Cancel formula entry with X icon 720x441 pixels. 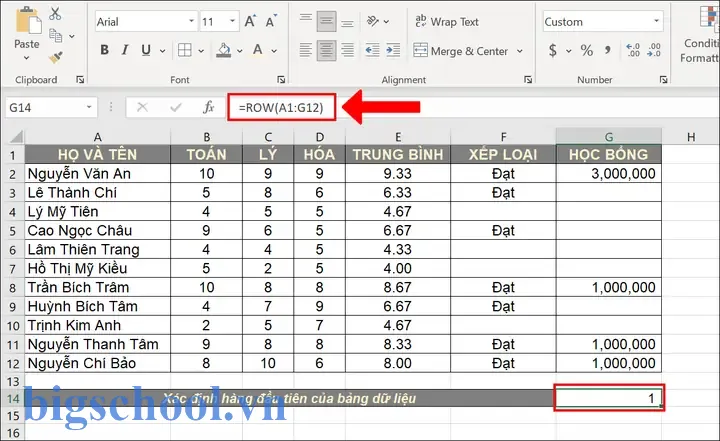pos(142,107)
